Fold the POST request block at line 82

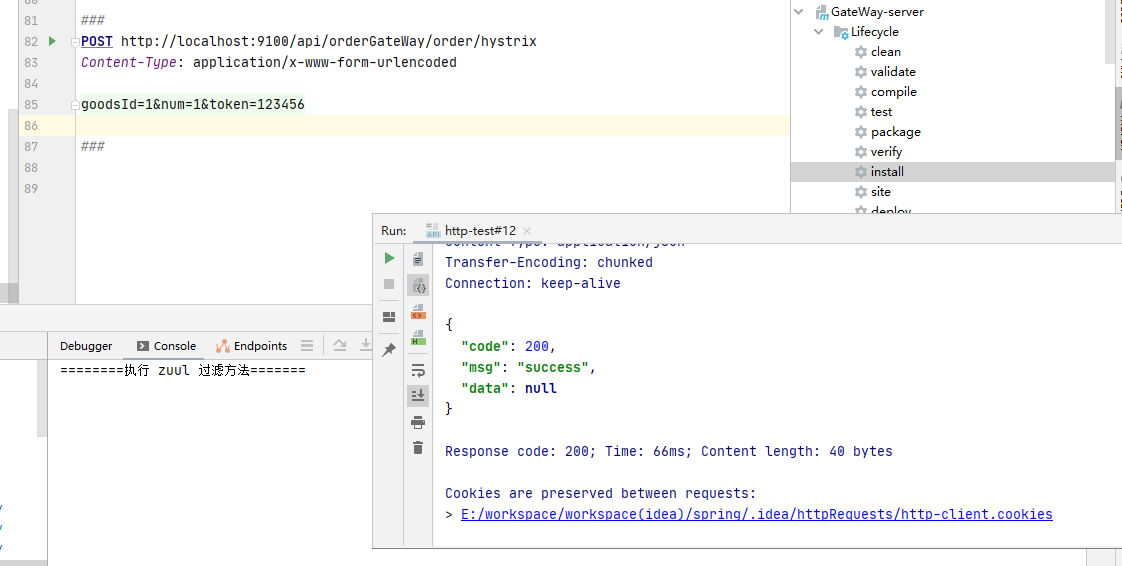pos(74,42)
